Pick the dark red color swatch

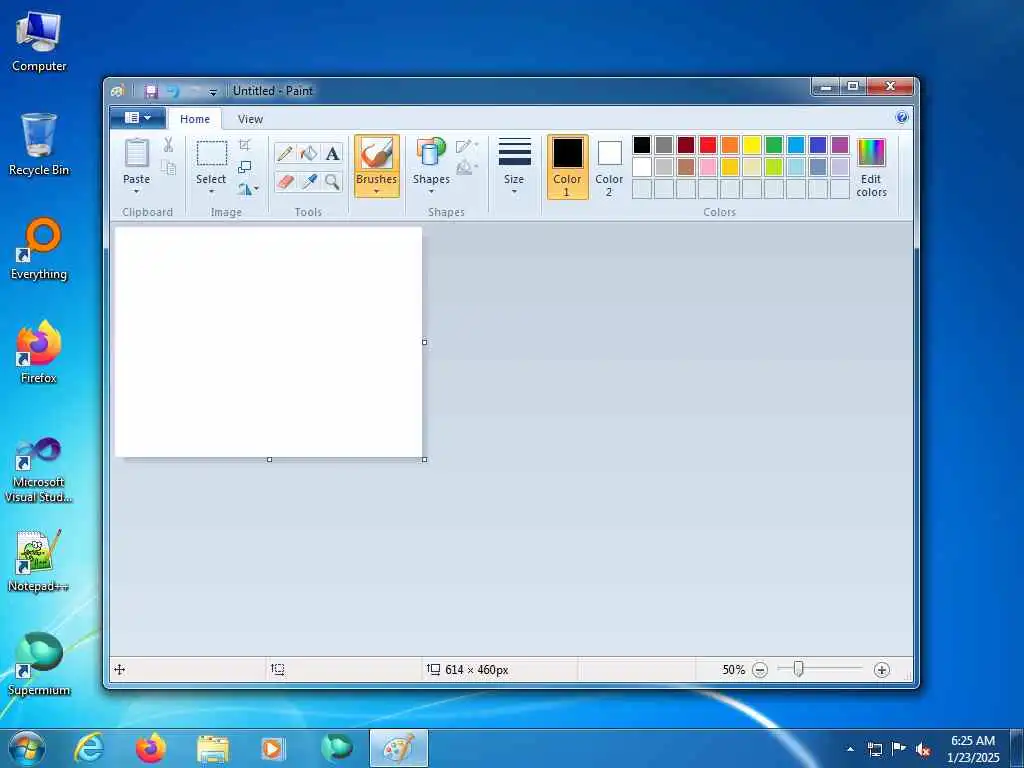(686, 145)
